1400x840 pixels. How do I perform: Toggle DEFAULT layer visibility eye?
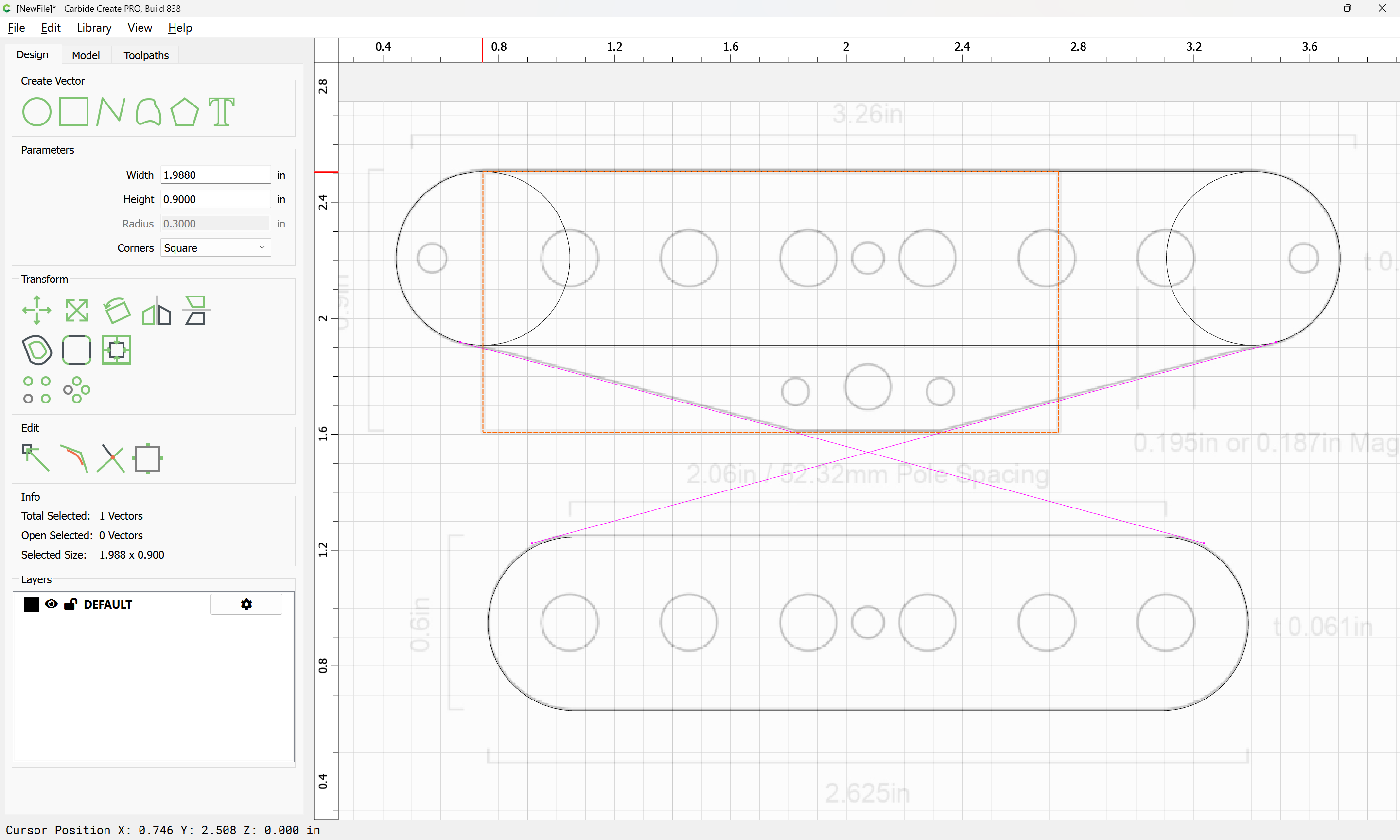(51, 604)
